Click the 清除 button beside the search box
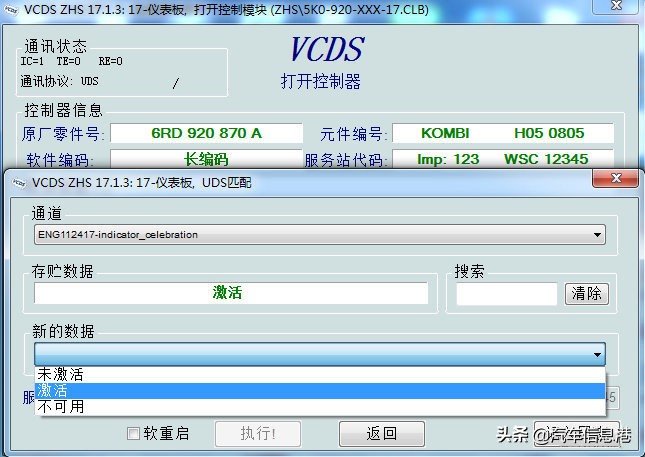Viewport: 645px width, 457px height. tap(587, 294)
